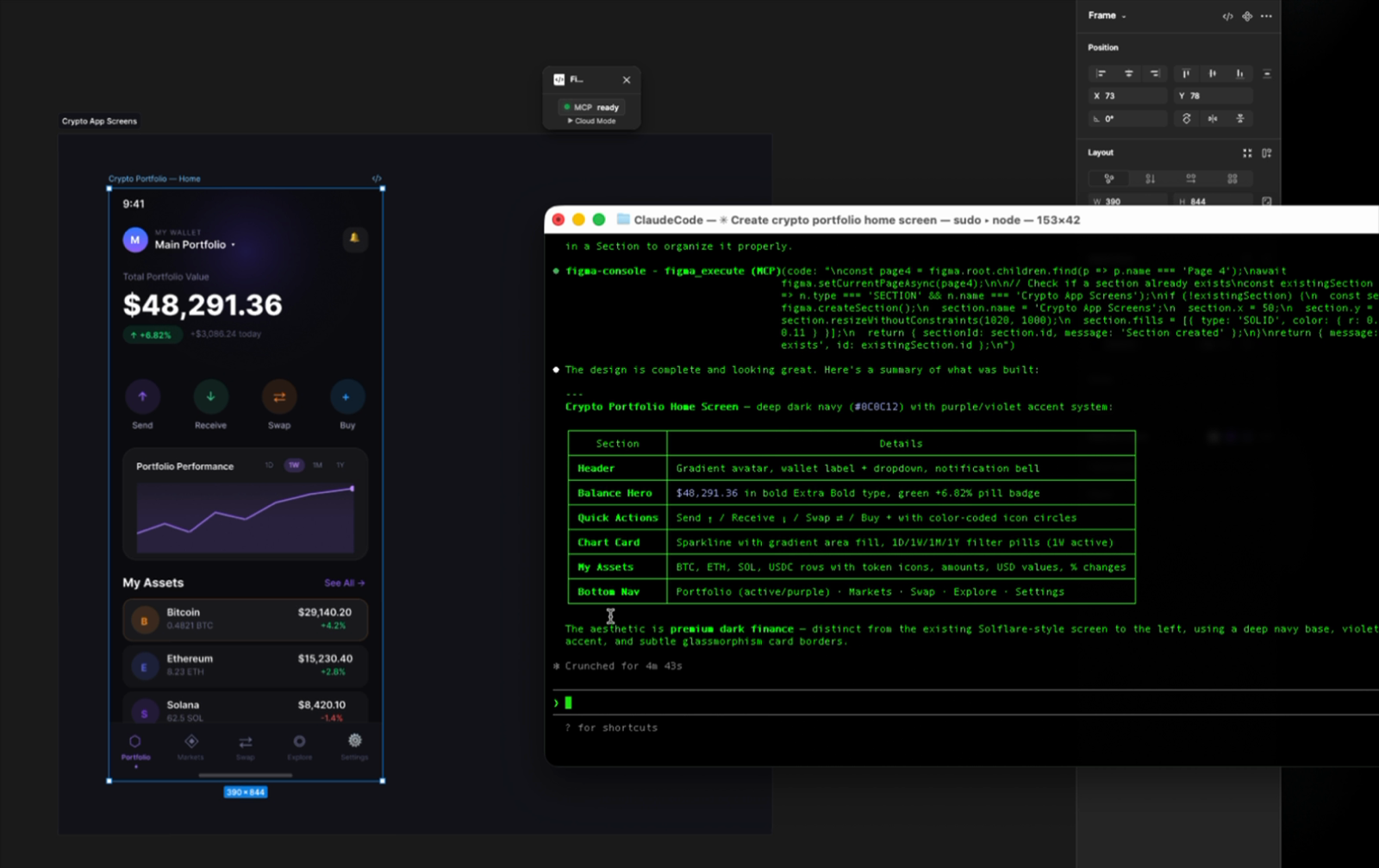Viewport: 1379px width, 868px height.
Task: Click Align vertical centers icon
Action: (x=1213, y=73)
